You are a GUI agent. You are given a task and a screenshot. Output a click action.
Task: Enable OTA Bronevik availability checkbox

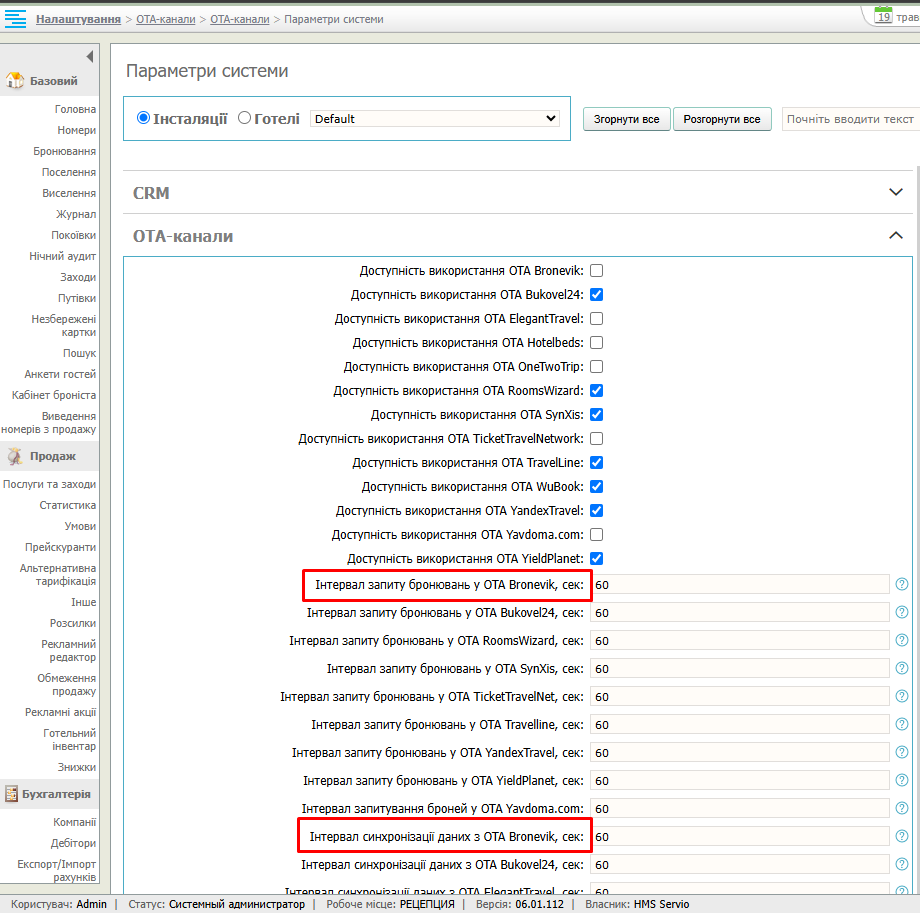[597, 271]
